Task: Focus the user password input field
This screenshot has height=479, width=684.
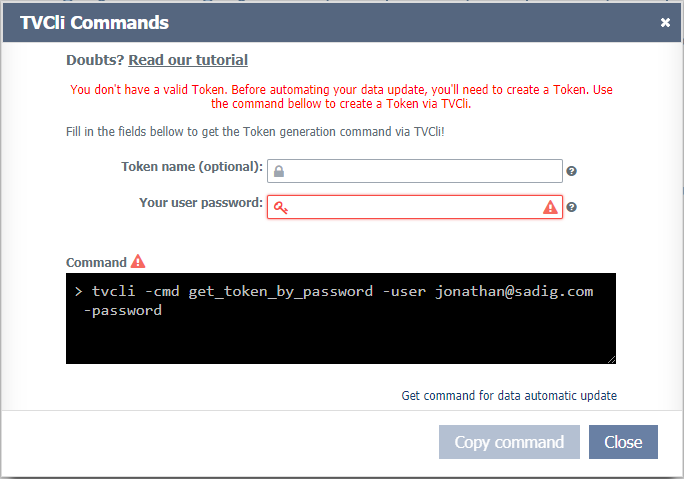Action: (410, 207)
